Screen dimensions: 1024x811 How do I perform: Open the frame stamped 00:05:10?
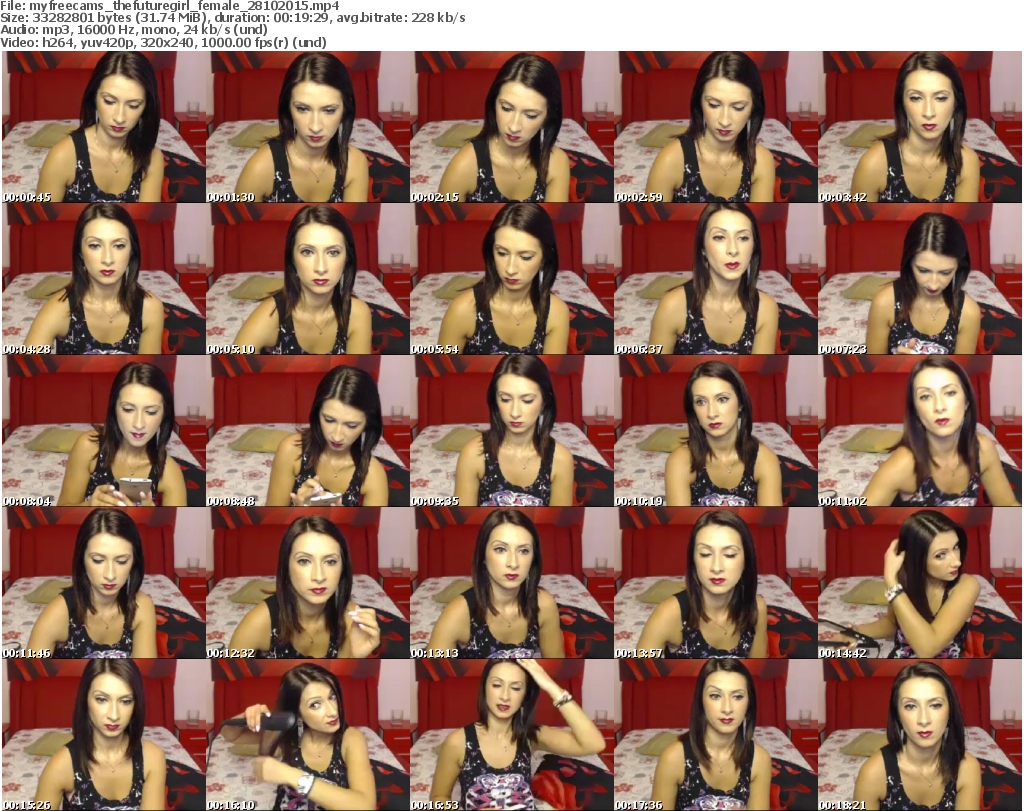(308, 279)
